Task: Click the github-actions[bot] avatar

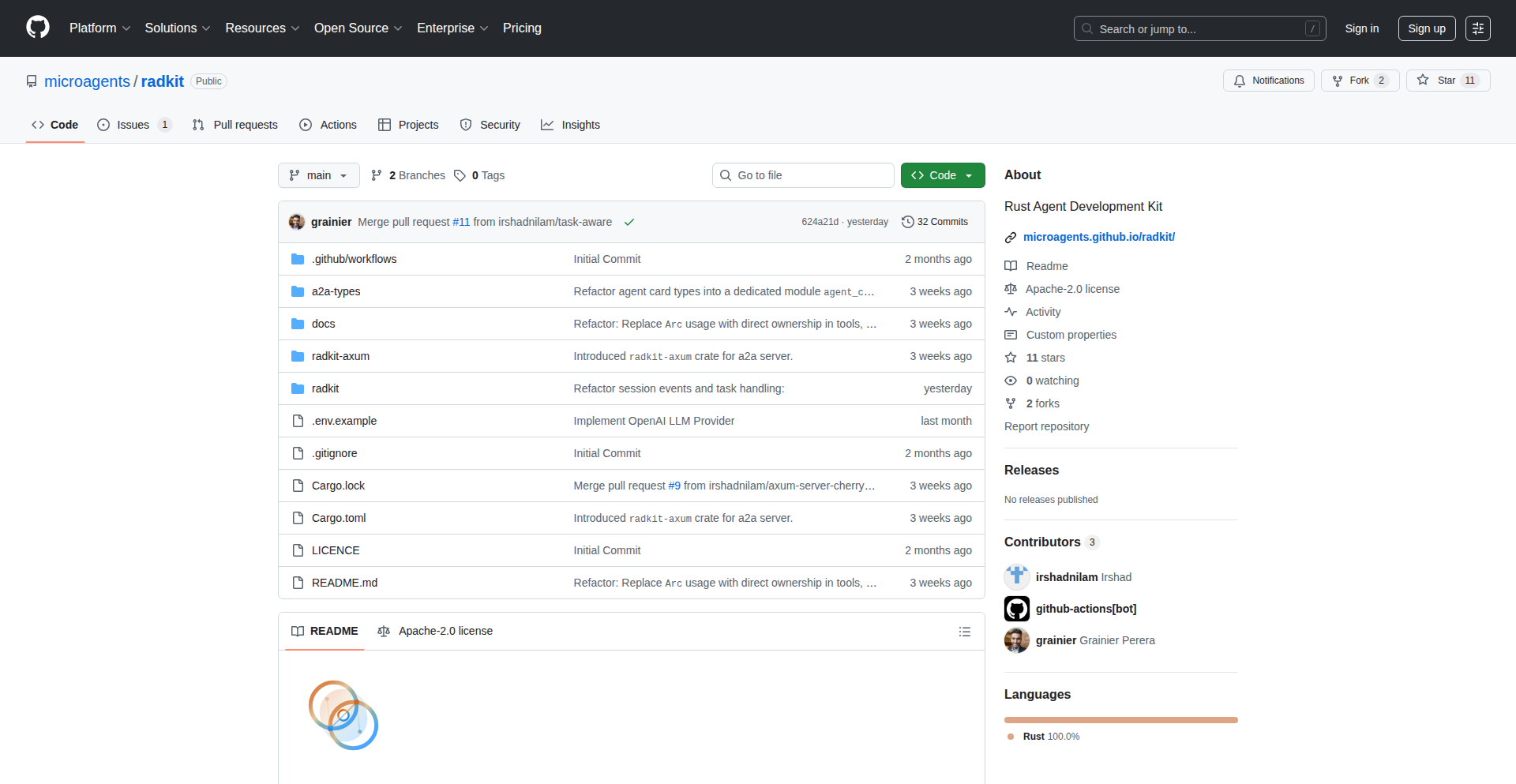Action: point(1017,609)
